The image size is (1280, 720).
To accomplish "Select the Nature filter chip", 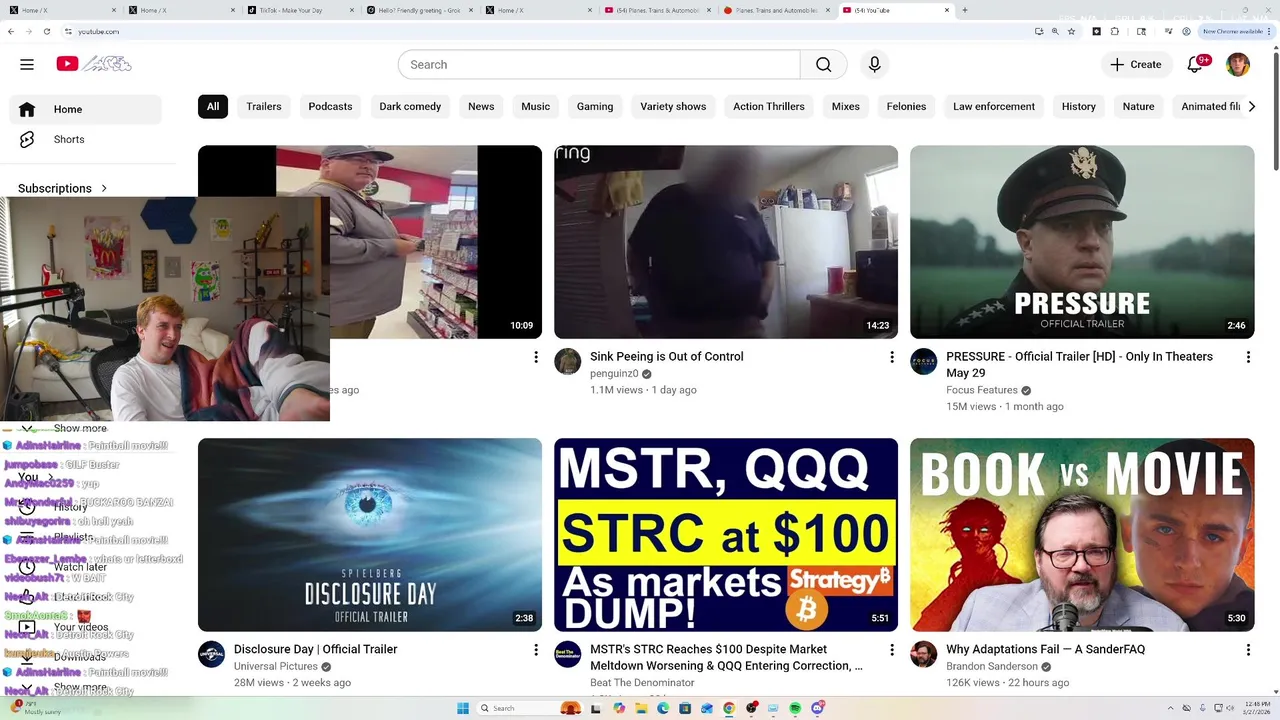I will click(x=1138, y=106).
